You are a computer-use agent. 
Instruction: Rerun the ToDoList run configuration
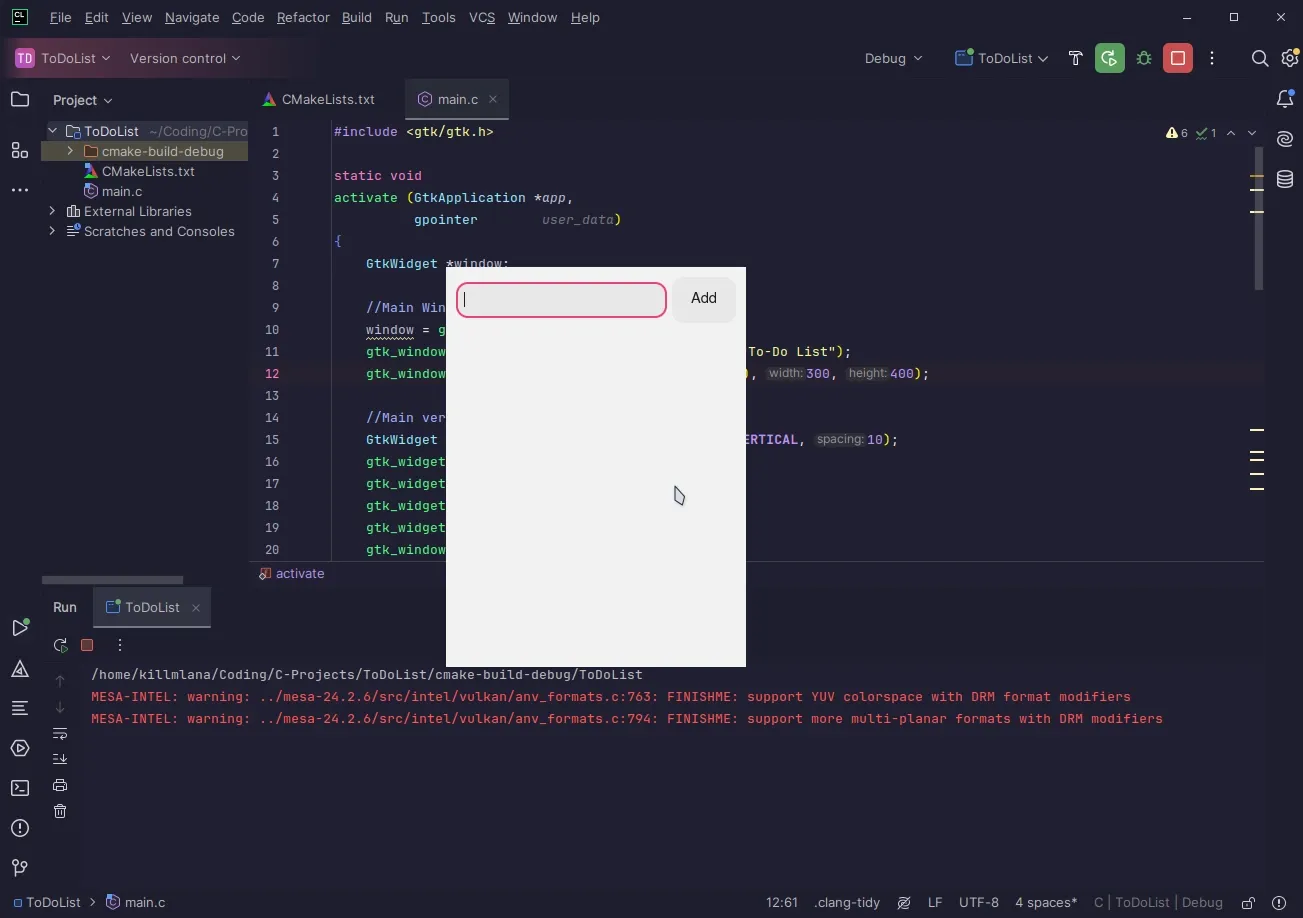point(60,645)
